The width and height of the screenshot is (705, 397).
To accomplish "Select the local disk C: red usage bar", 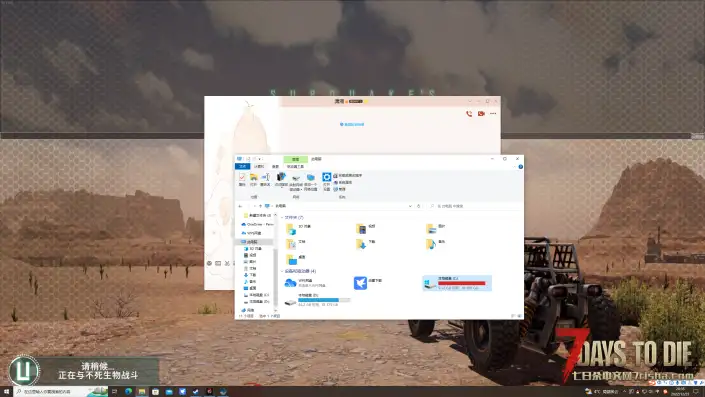I will [x=462, y=283].
